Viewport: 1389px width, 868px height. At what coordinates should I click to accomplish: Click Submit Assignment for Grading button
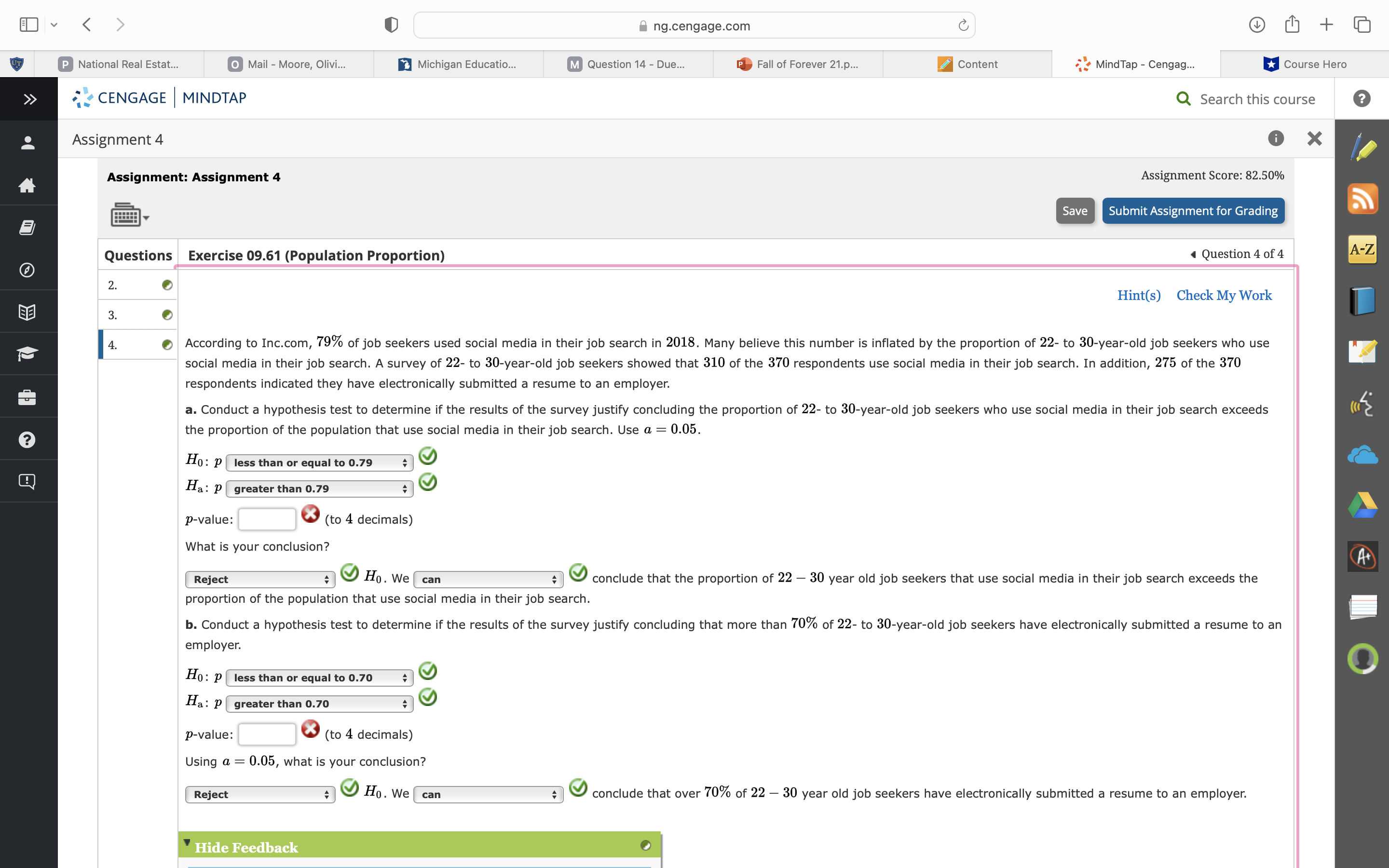(x=1193, y=211)
